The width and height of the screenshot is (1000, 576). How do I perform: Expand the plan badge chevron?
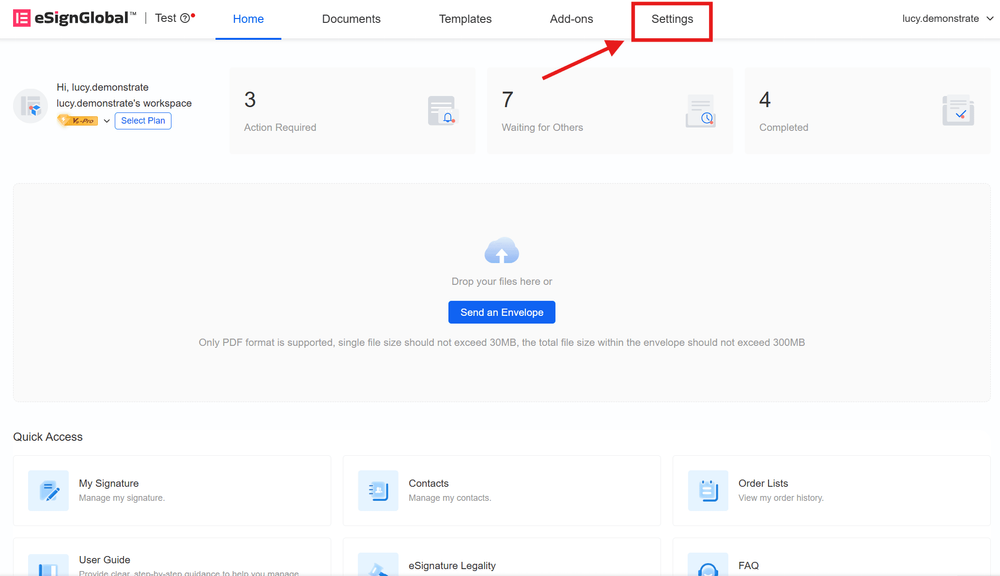(x=107, y=121)
